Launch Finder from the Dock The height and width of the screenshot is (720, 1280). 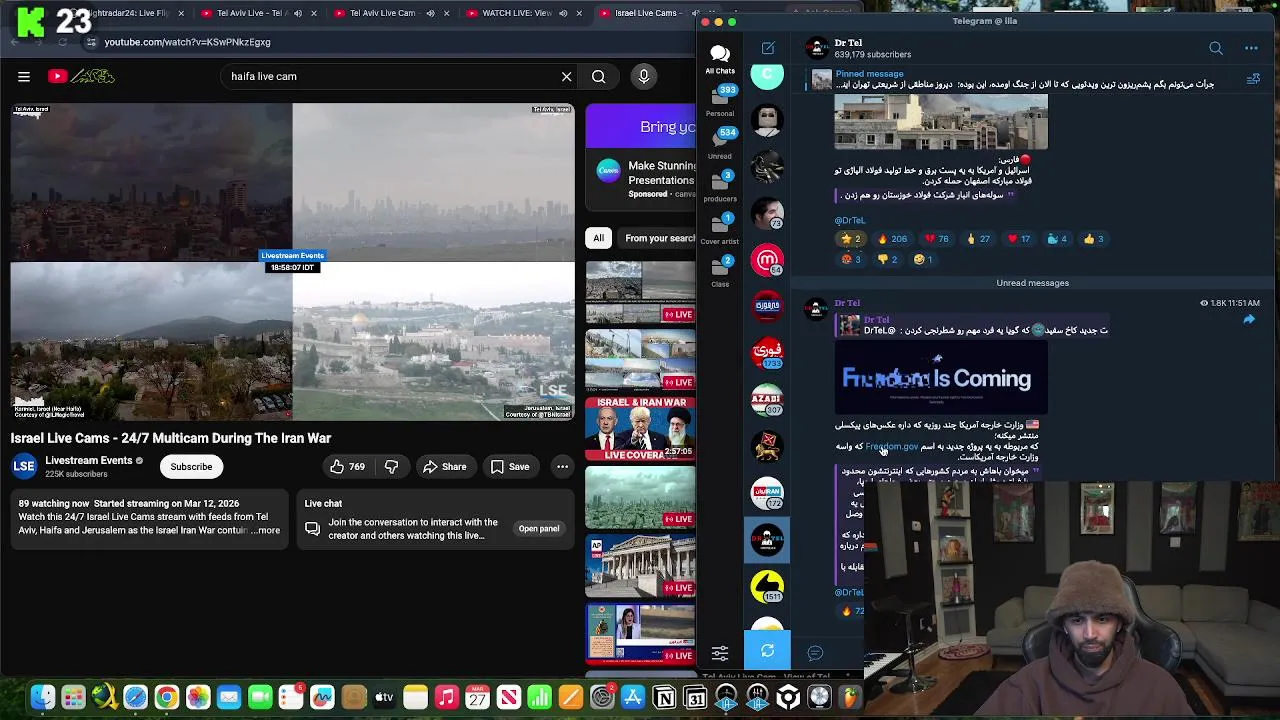43,697
